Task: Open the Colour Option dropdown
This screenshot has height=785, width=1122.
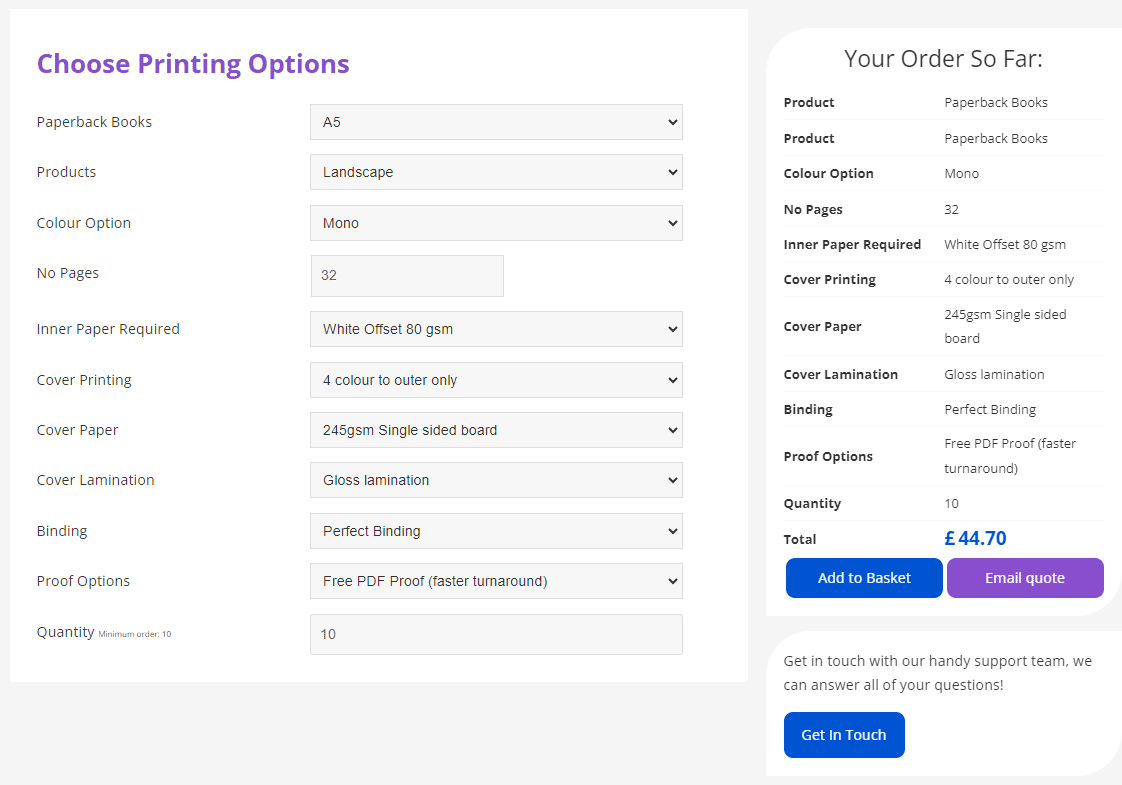Action: click(x=496, y=223)
